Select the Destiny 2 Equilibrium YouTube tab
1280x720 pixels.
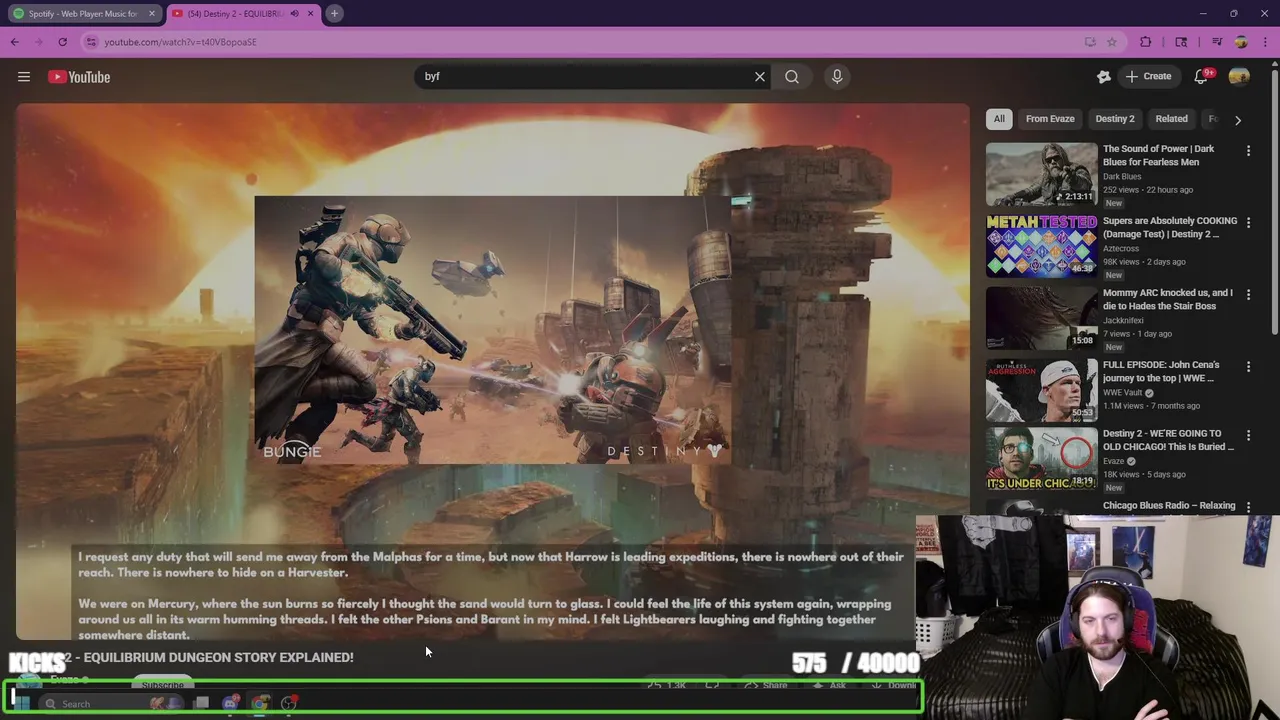click(x=244, y=14)
